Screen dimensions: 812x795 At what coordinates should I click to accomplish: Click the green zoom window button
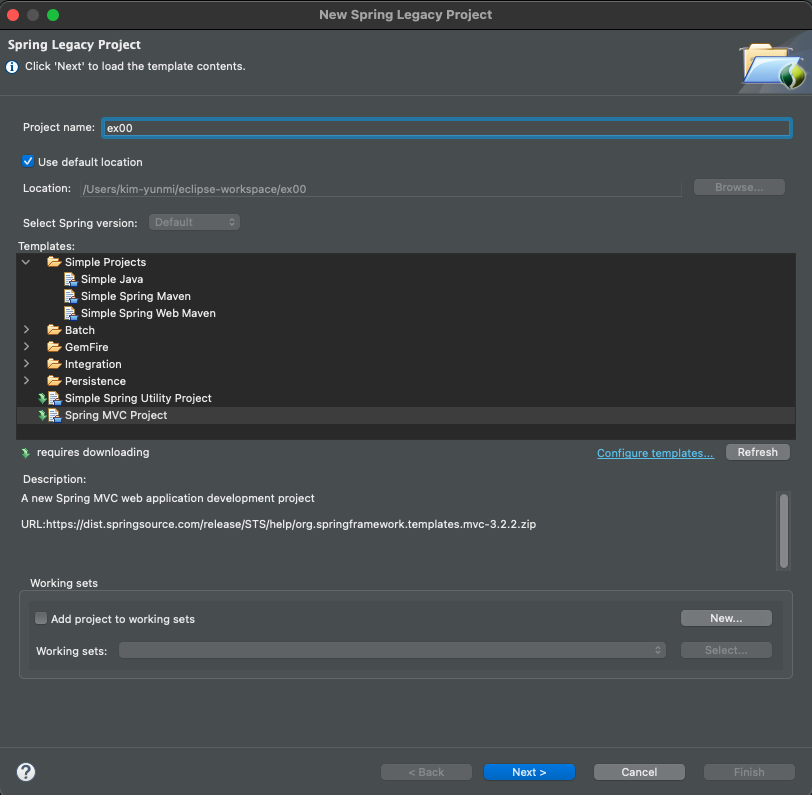[x=53, y=15]
